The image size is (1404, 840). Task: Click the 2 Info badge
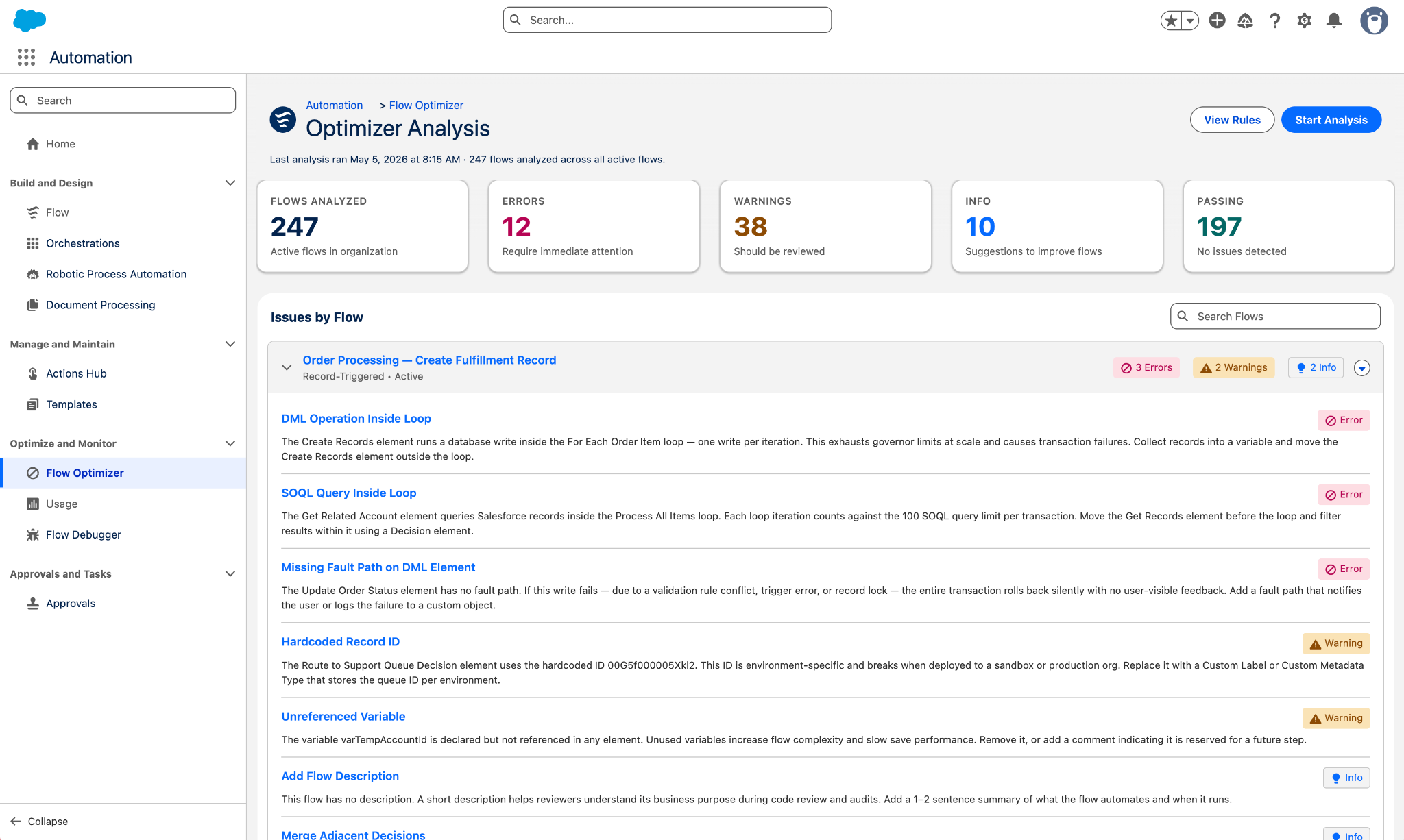click(1316, 367)
